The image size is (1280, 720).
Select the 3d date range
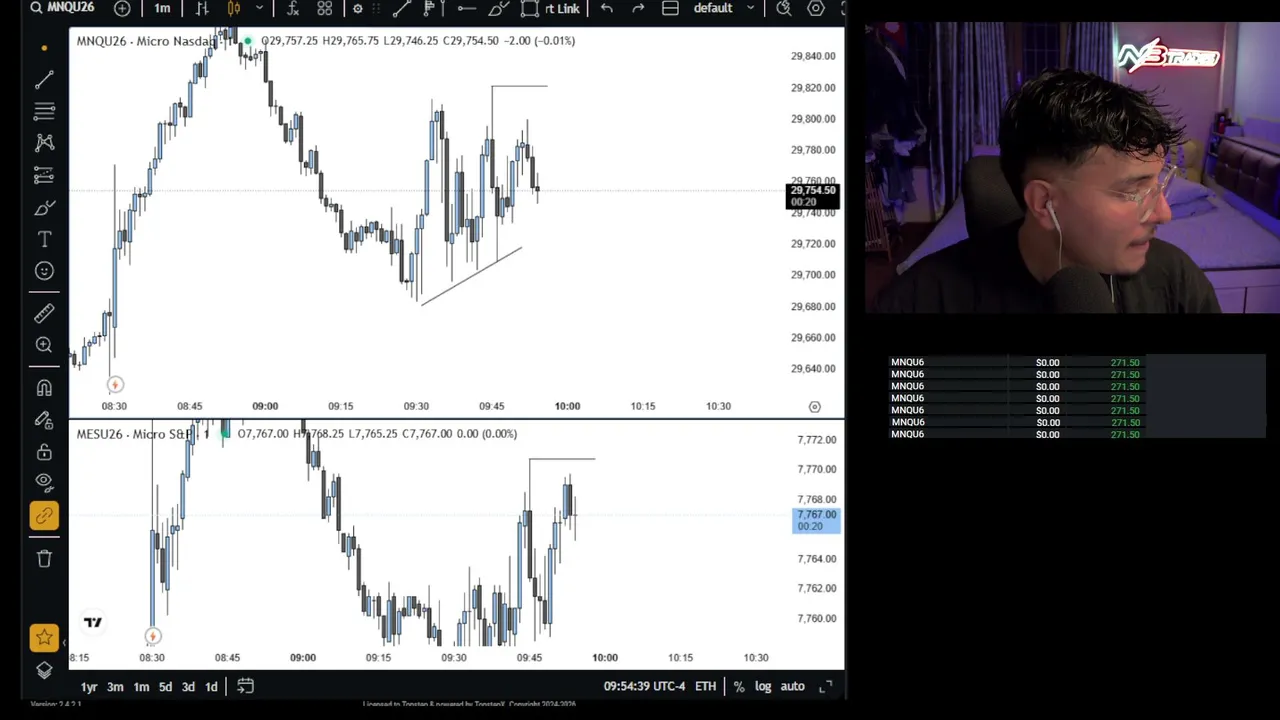(188, 687)
